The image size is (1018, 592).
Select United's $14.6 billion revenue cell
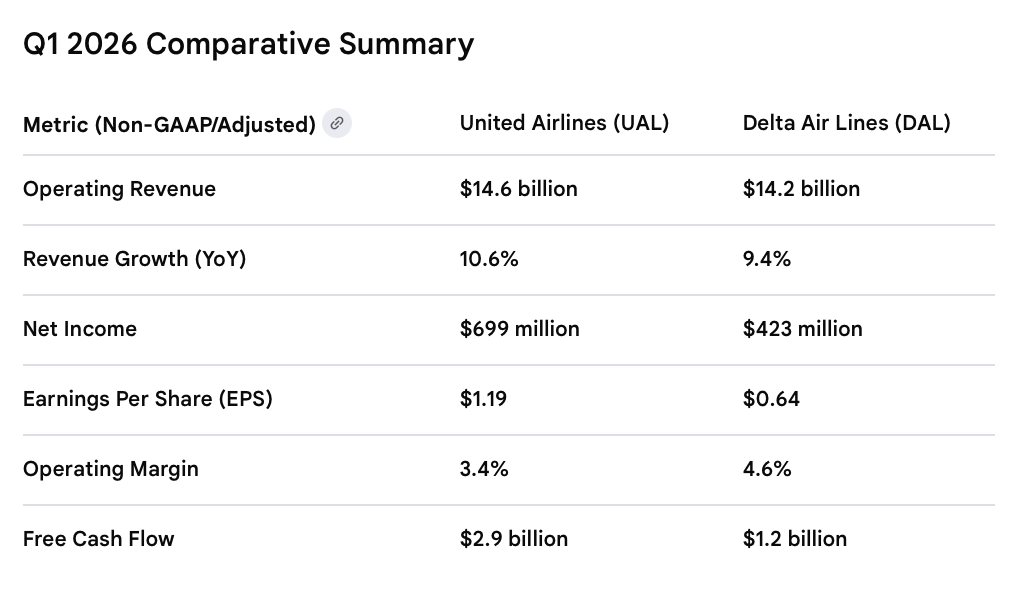(518, 189)
